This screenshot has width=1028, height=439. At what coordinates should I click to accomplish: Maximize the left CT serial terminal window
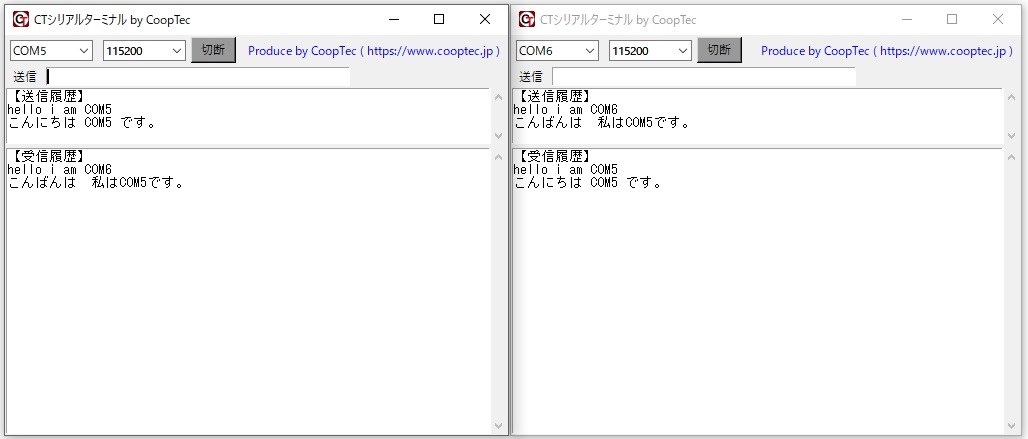tap(439, 19)
